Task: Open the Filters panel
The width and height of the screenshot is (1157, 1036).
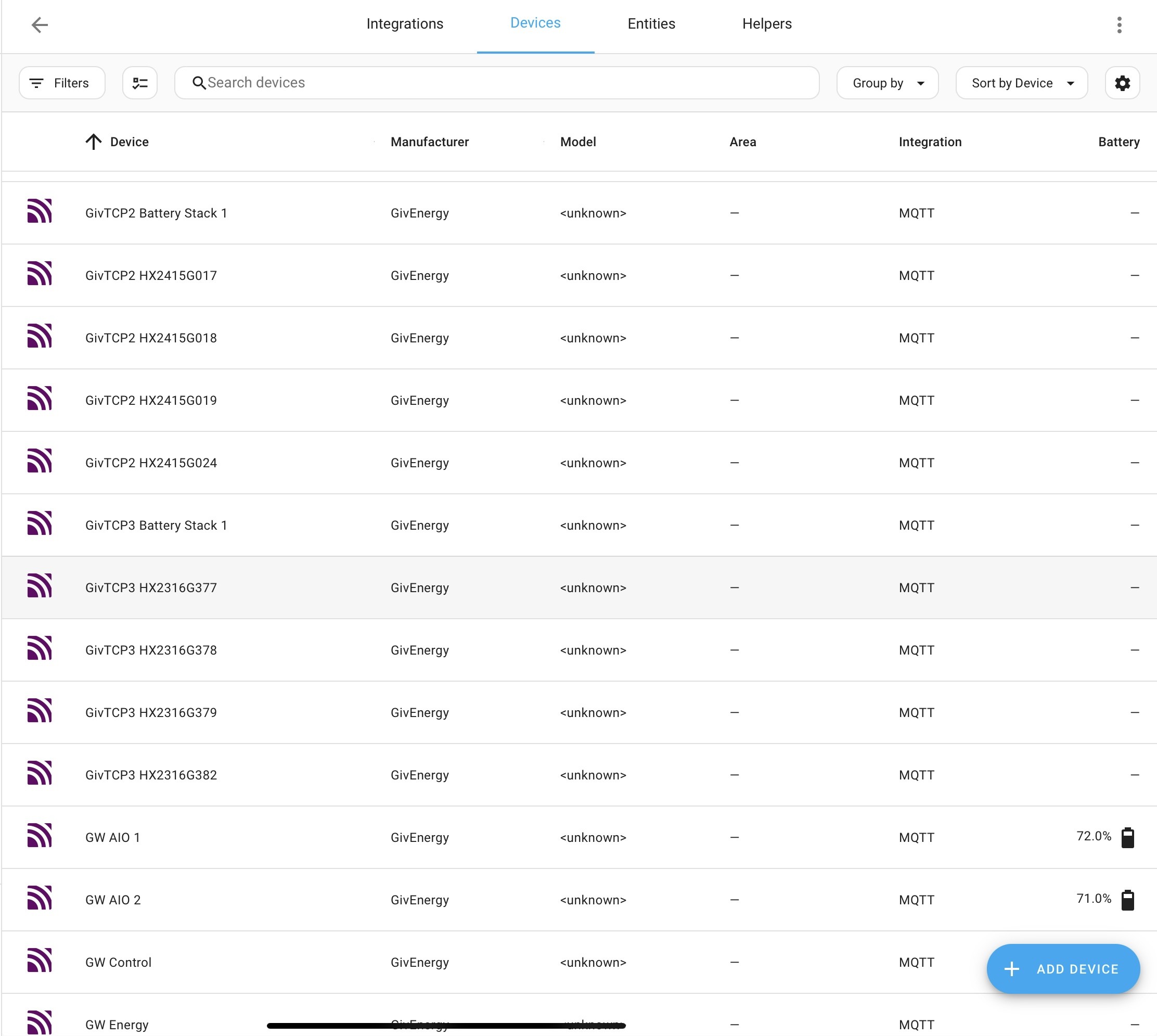Action: [x=62, y=83]
